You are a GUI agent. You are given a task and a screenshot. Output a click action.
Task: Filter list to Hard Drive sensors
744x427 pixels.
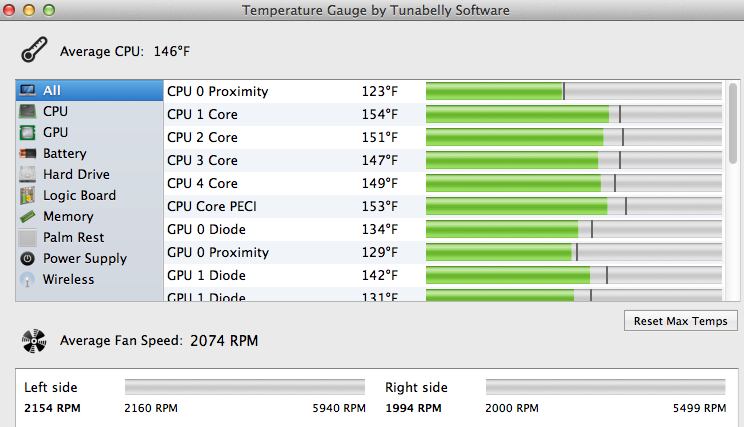click(x=89, y=174)
